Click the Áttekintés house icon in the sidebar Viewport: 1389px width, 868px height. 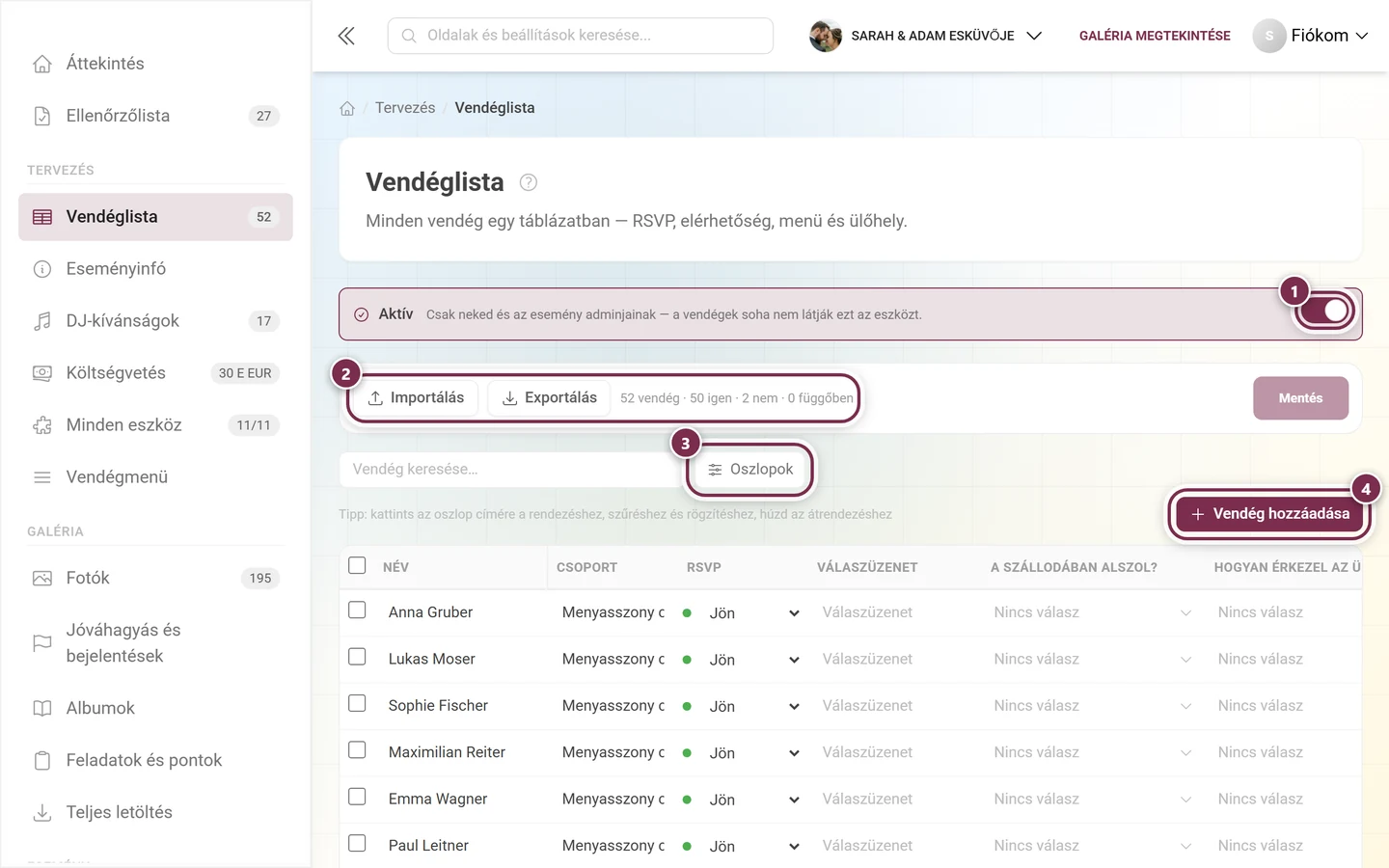(x=42, y=64)
